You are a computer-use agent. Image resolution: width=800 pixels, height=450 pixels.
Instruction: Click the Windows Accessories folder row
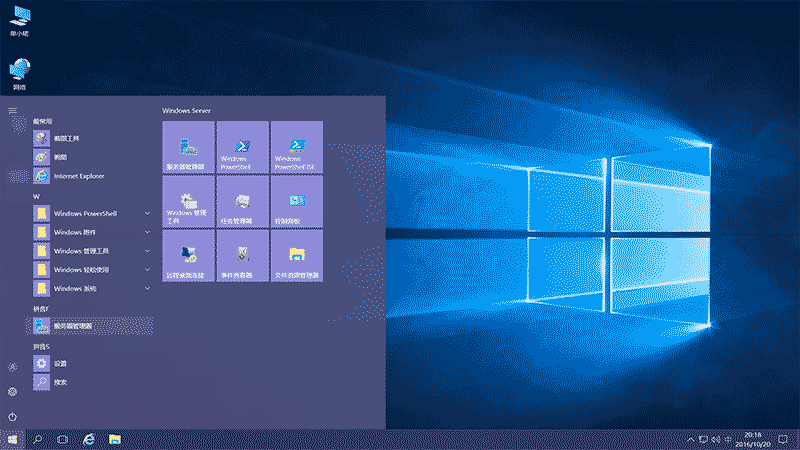[90, 232]
